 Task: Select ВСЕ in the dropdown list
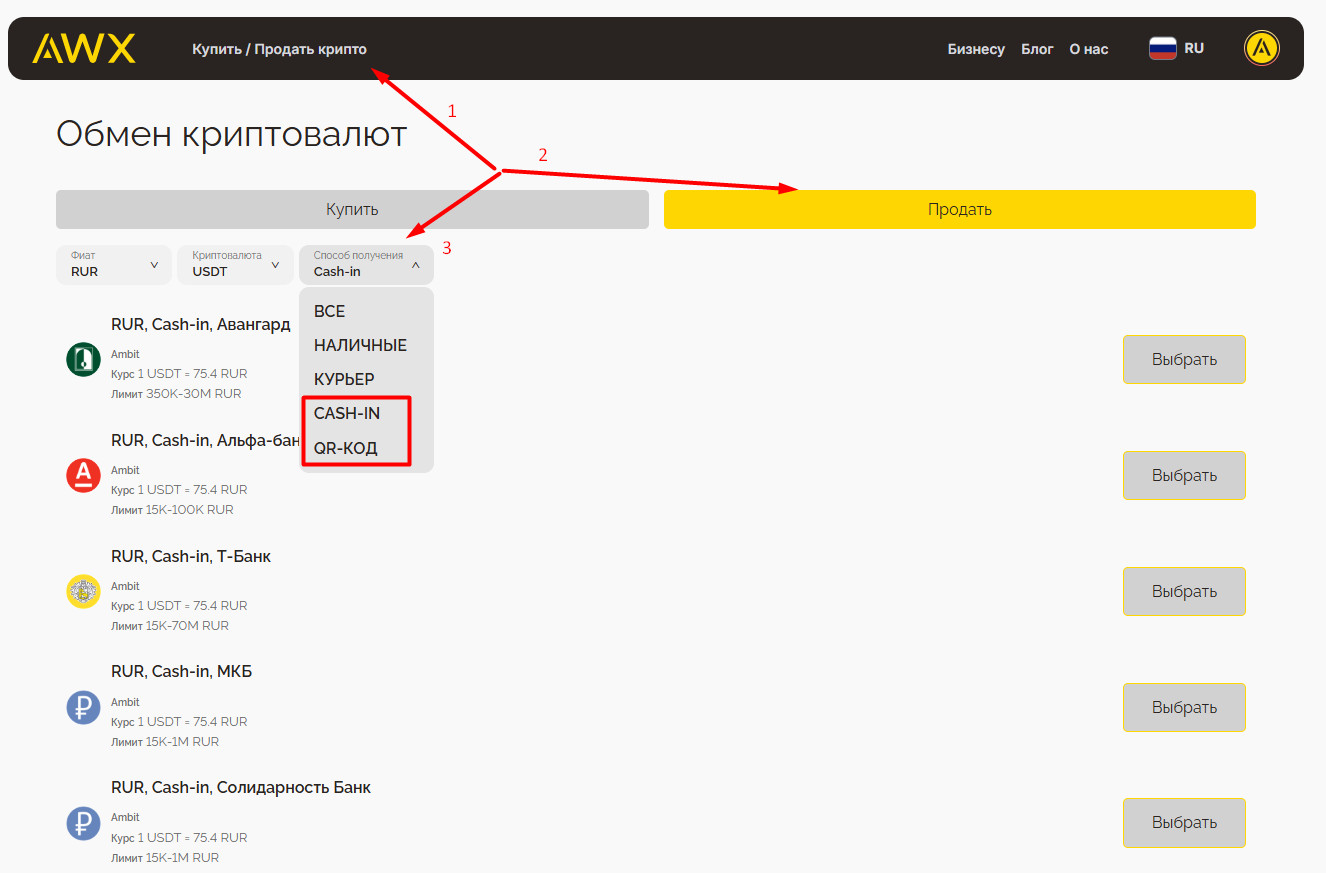[x=330, y=312]
